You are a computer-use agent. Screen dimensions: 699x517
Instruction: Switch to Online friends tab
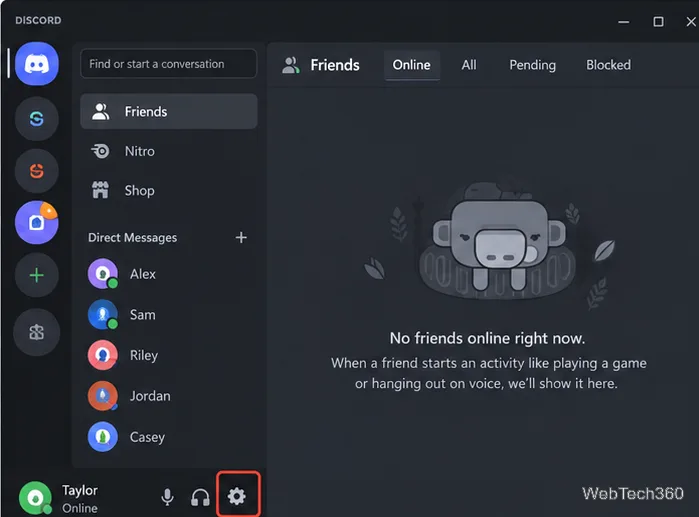pos(412,65)
